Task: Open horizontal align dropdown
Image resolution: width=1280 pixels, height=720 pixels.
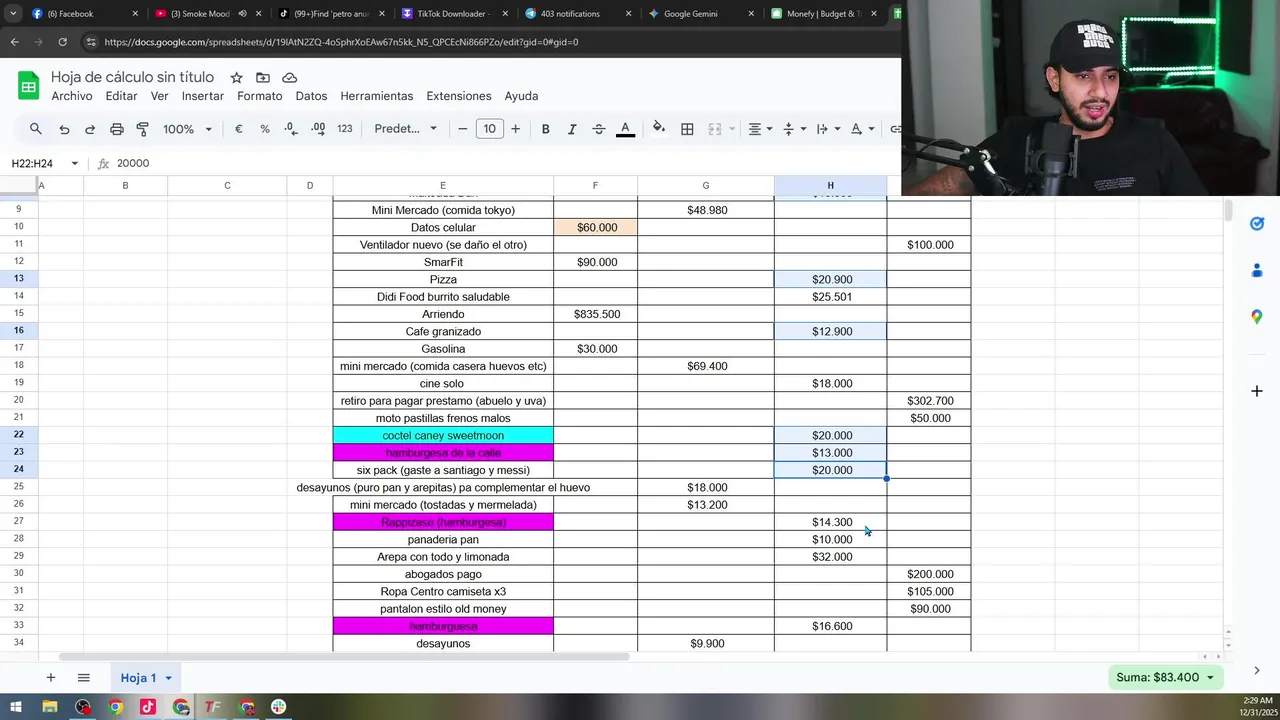Action: (760, 129)
